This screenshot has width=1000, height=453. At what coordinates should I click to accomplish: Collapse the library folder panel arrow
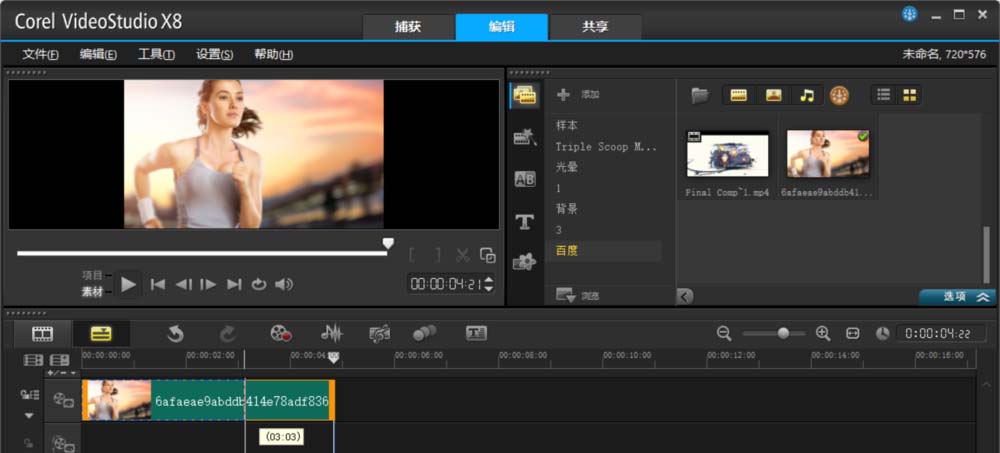(x=684, y=296)
